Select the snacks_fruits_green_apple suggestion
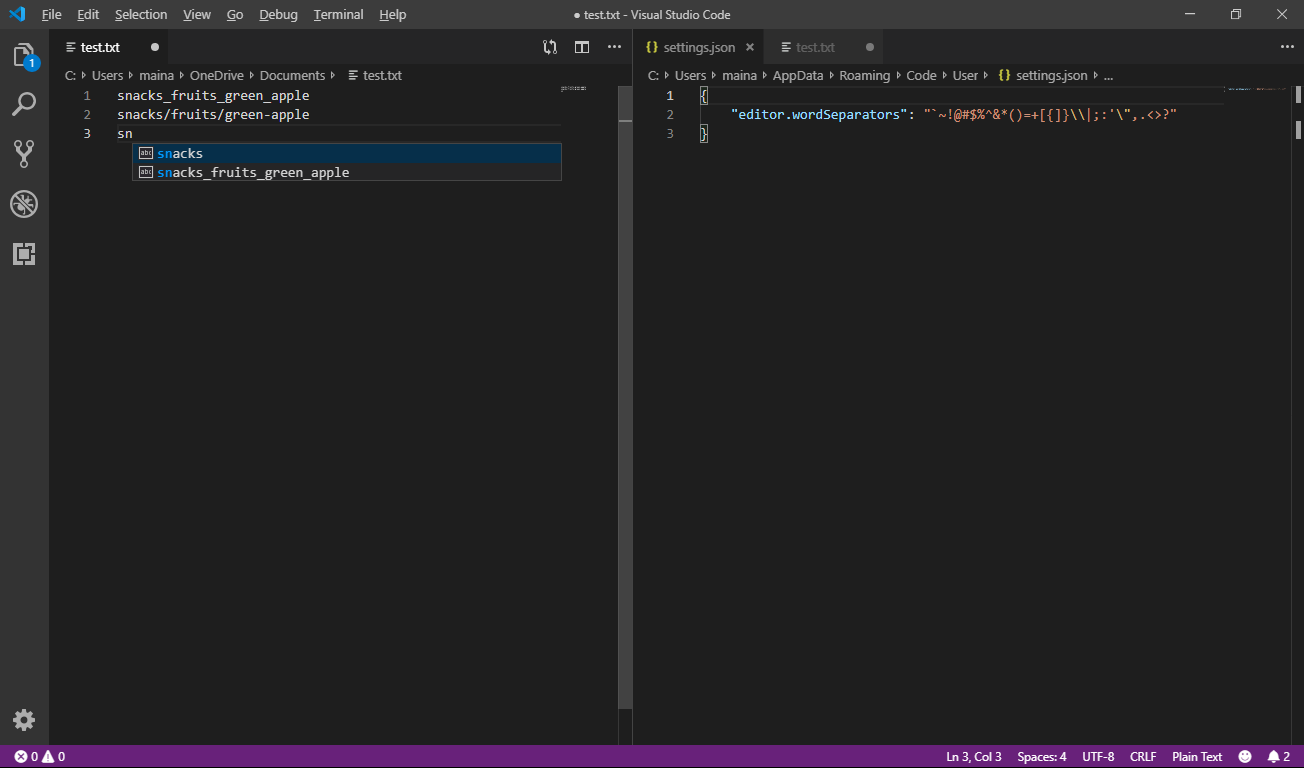The image size is (1304, 768). point(255,172)
